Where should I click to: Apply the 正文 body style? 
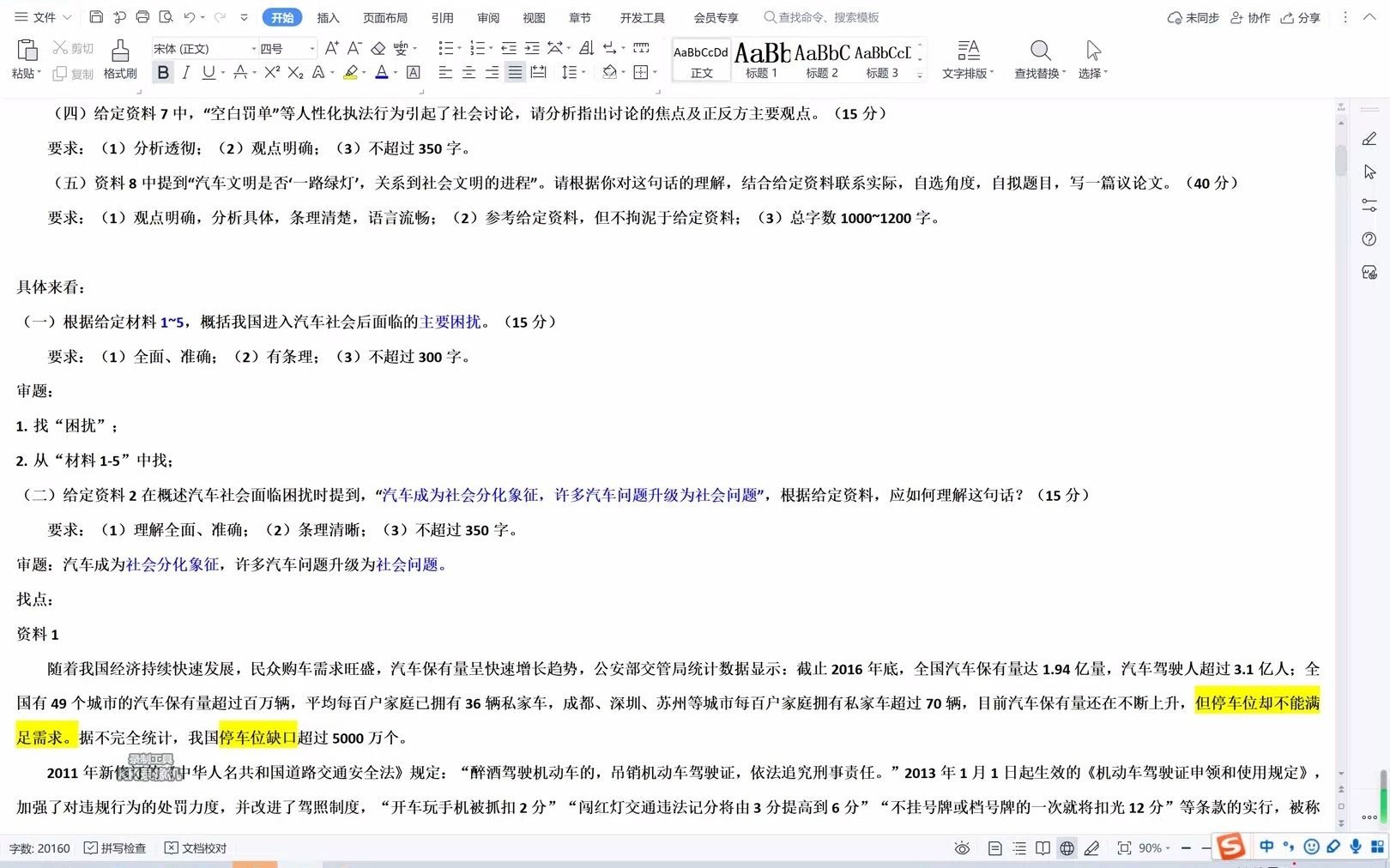pyautogui.click(x=701, y=59)
